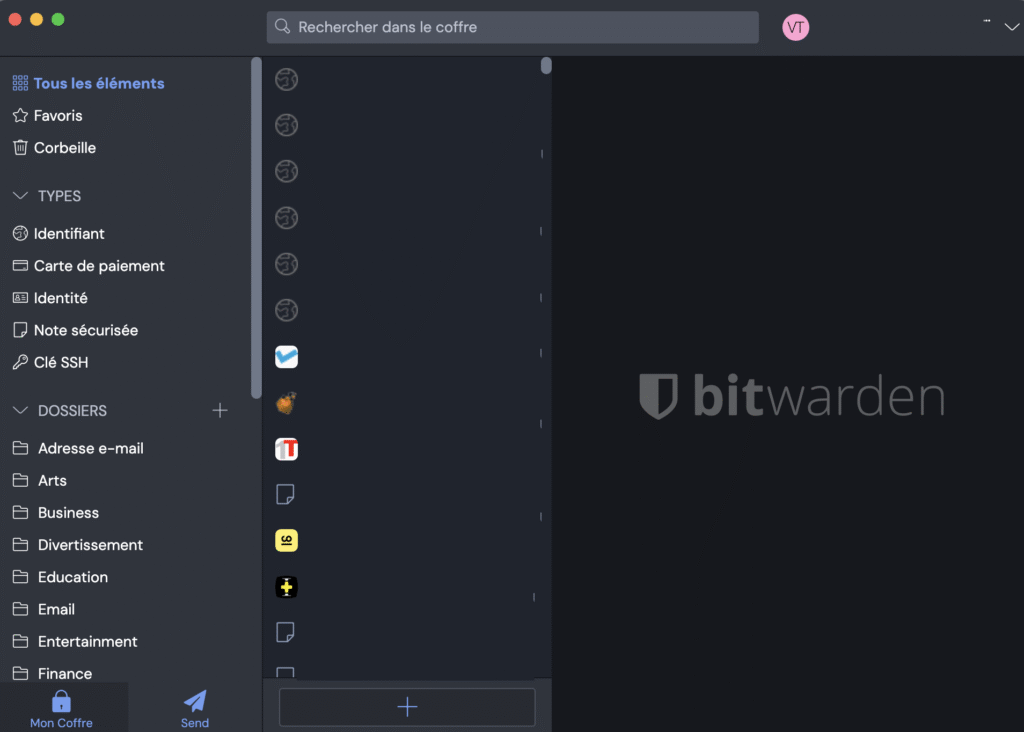The height and width of the screenshot is (732, 1024).
Task: Click the Rechercher dans le coffre search field
Action: [x=513, y=27]
